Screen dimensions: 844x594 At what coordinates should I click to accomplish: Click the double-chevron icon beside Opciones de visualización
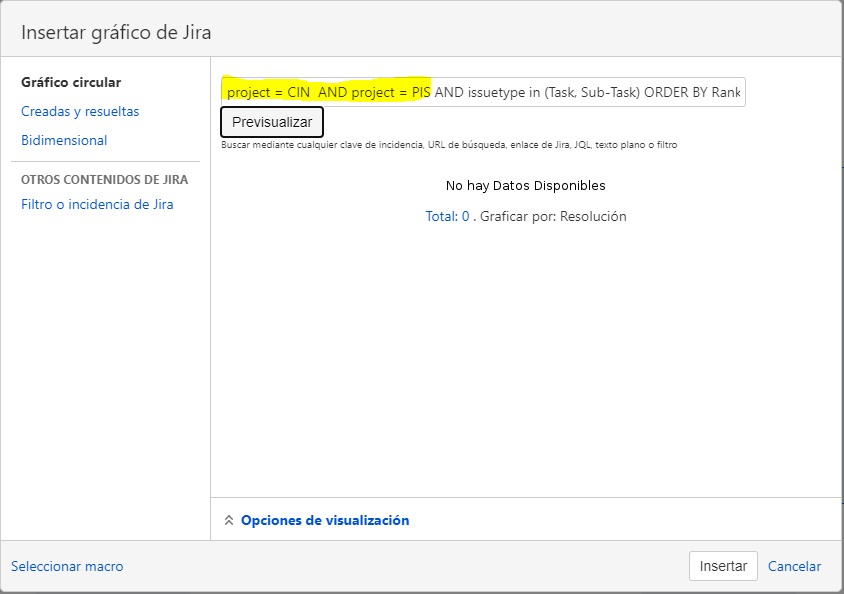coord(229,520)
